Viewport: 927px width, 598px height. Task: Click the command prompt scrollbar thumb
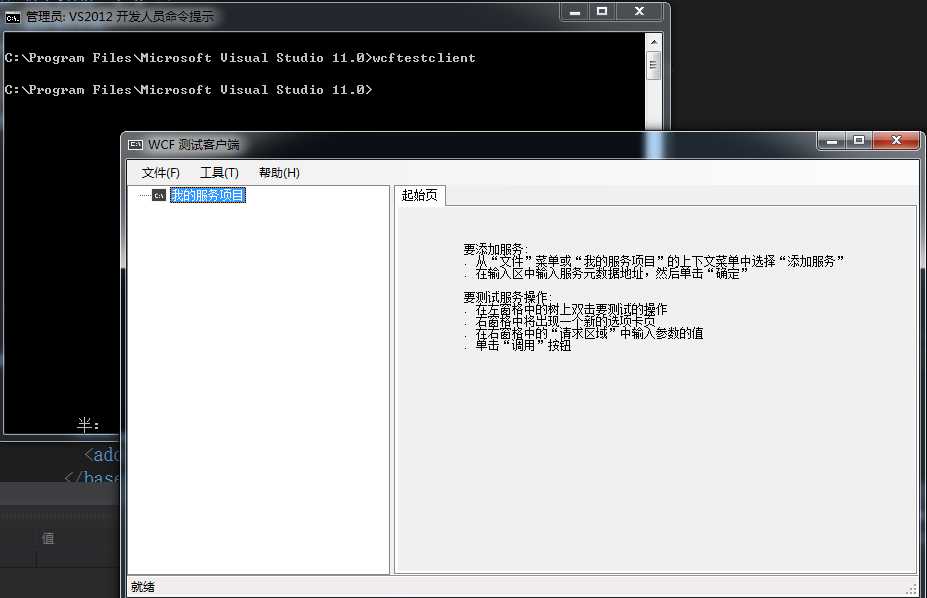coord(654,65)
